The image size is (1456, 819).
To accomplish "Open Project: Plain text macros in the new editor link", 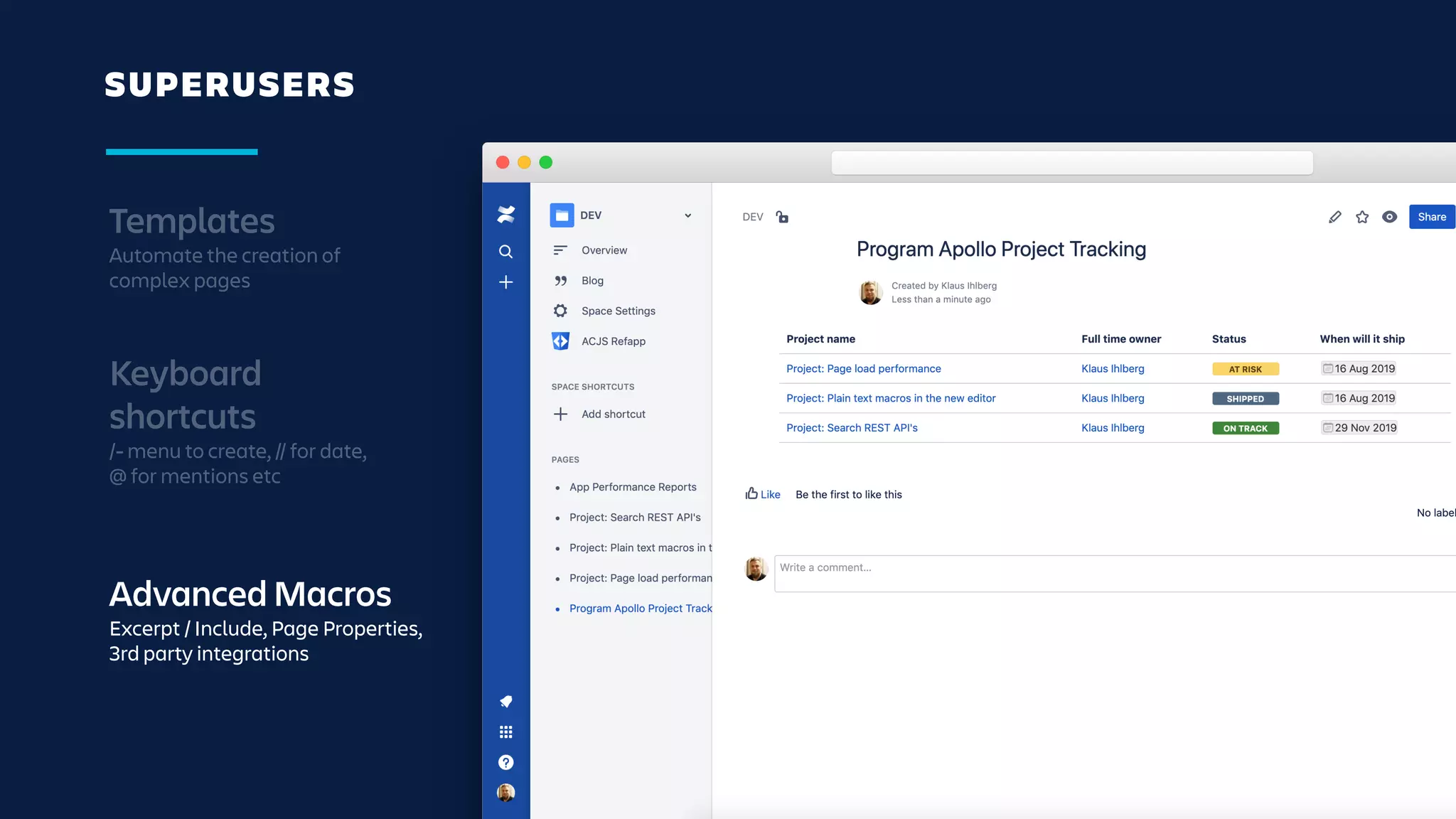I will coord(891,398).
